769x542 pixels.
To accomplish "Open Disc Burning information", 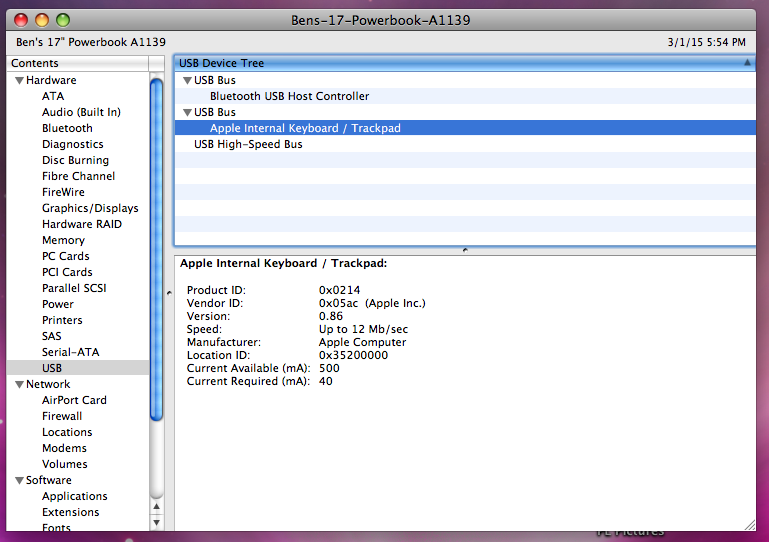I will pos(76,160).
